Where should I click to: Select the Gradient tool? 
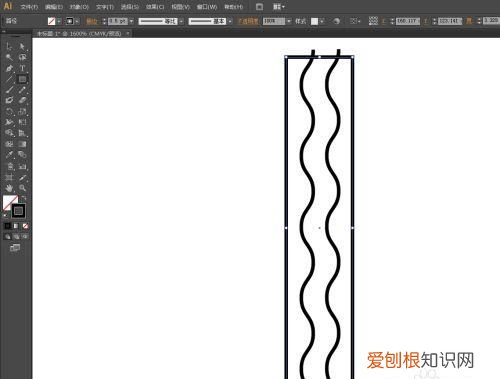[x=22, y=144]
